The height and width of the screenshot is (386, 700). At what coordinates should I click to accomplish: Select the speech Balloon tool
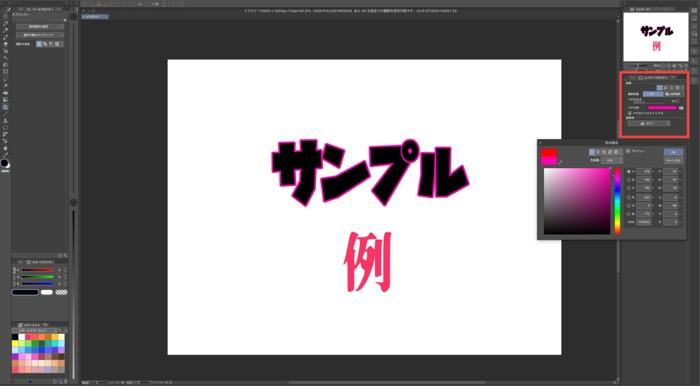pos(5,128)
